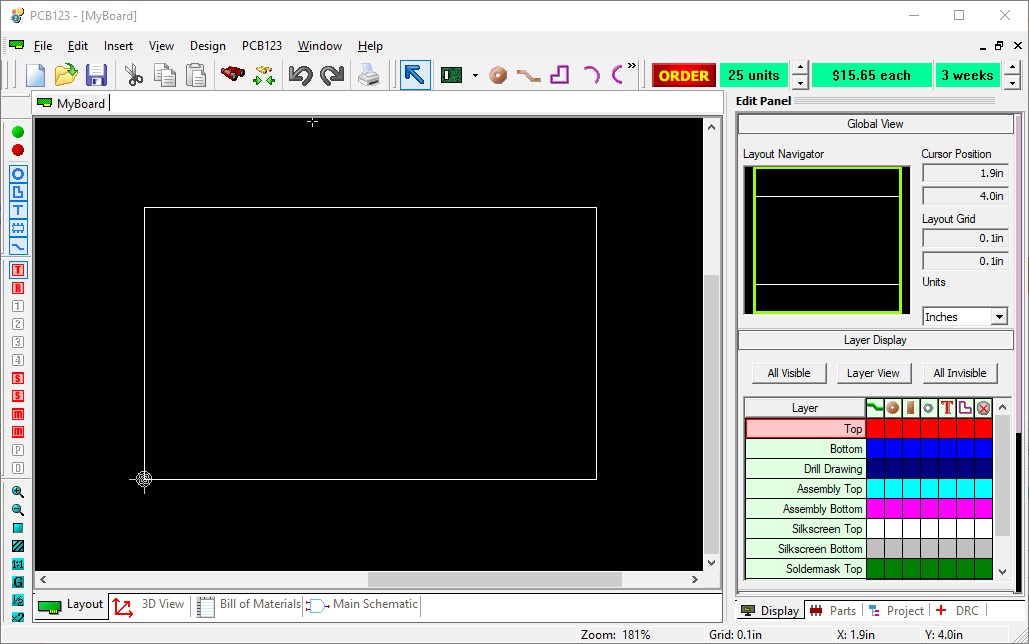
Task: Click the ORDER button
Action: point(683,75)
